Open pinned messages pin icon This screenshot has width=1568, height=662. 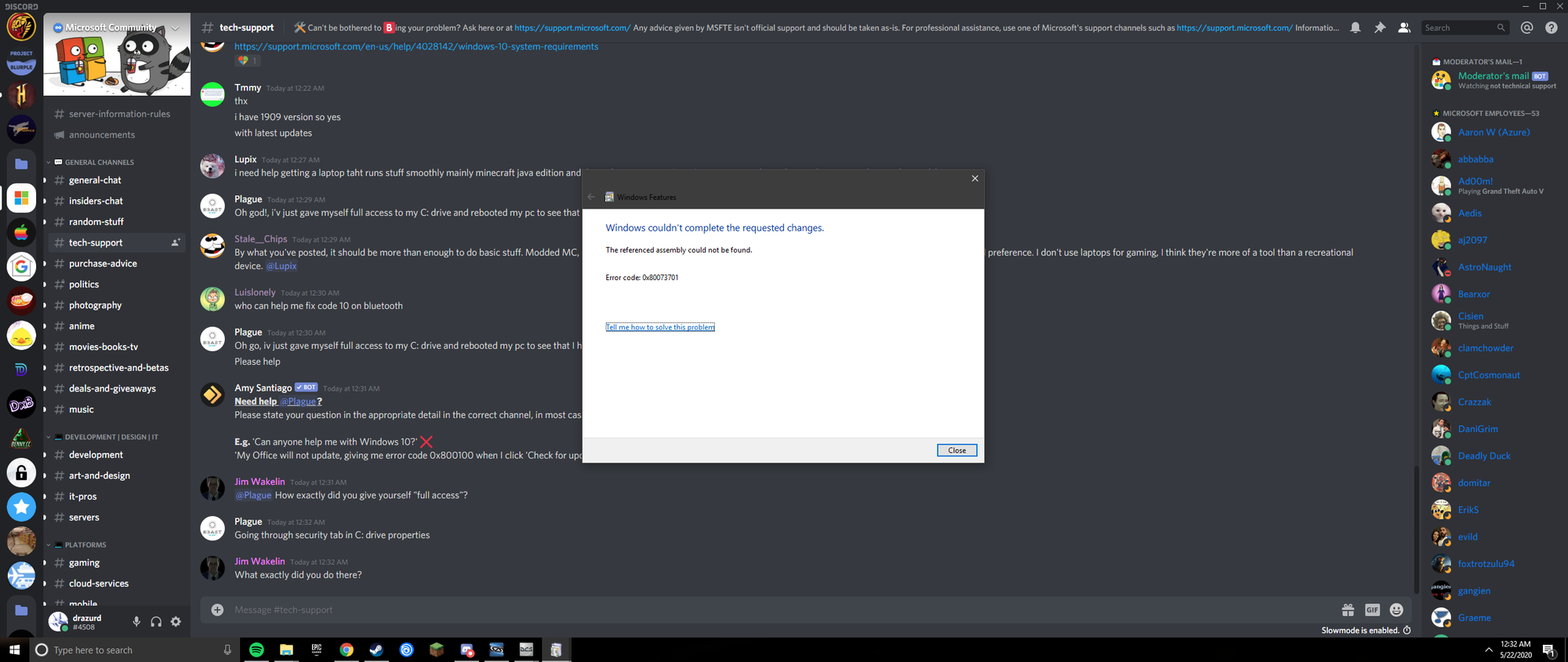pyautogui.click(x=1380, y=27)
